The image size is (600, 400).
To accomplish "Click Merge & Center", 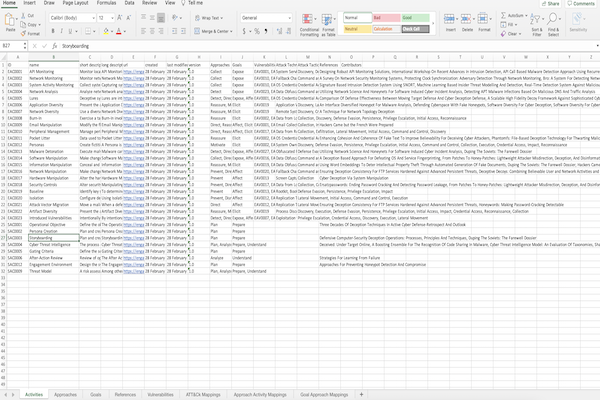I will pyautogui.click(x=214, y=31).
